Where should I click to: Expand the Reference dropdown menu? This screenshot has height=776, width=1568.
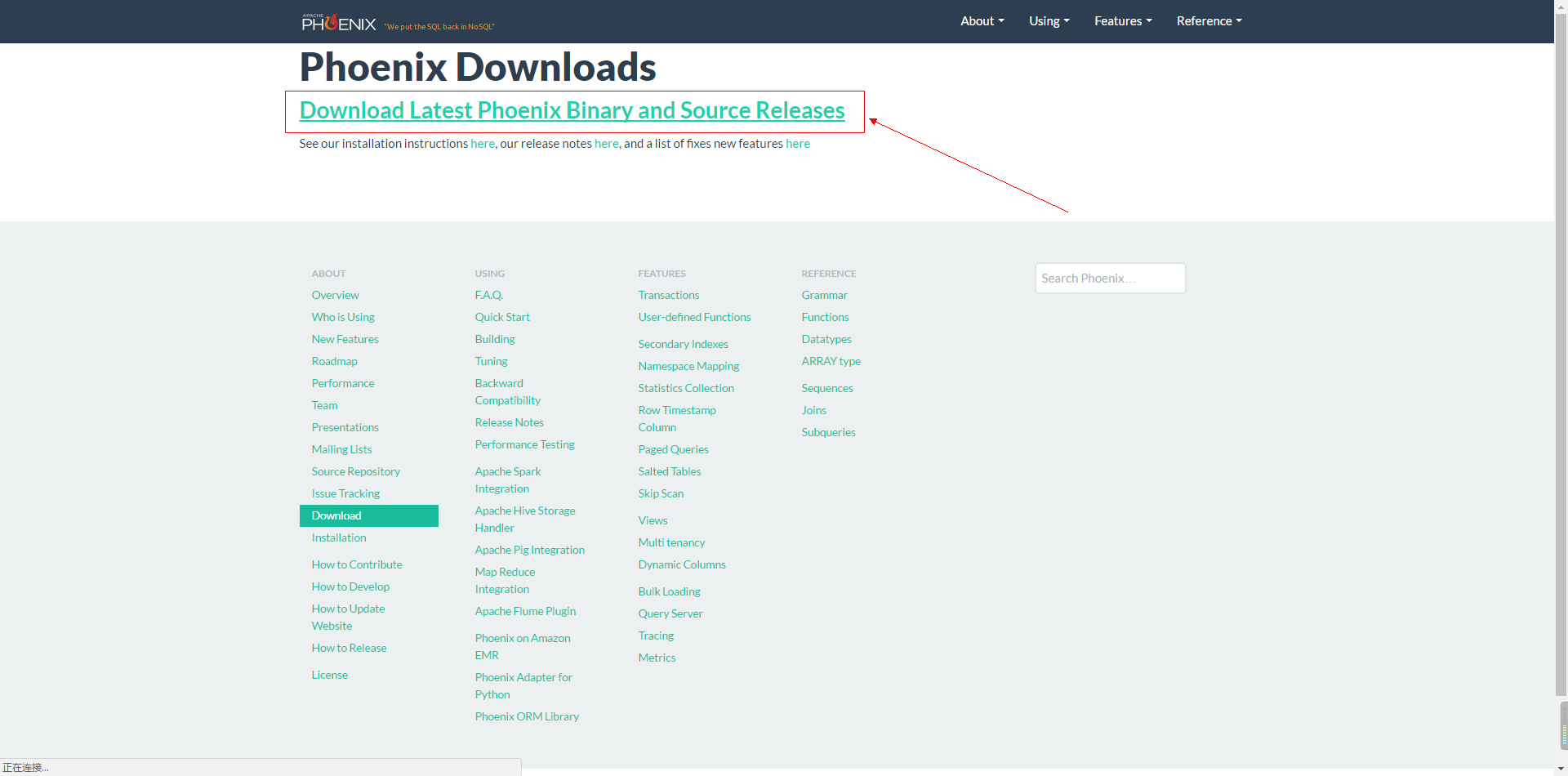tap(1209, 21)
